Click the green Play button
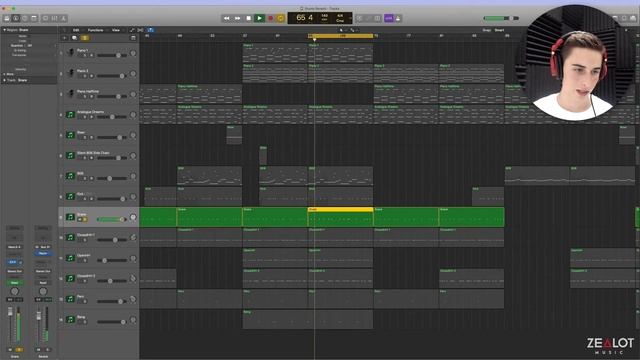640x360 pixels. [x=259, y=18]
